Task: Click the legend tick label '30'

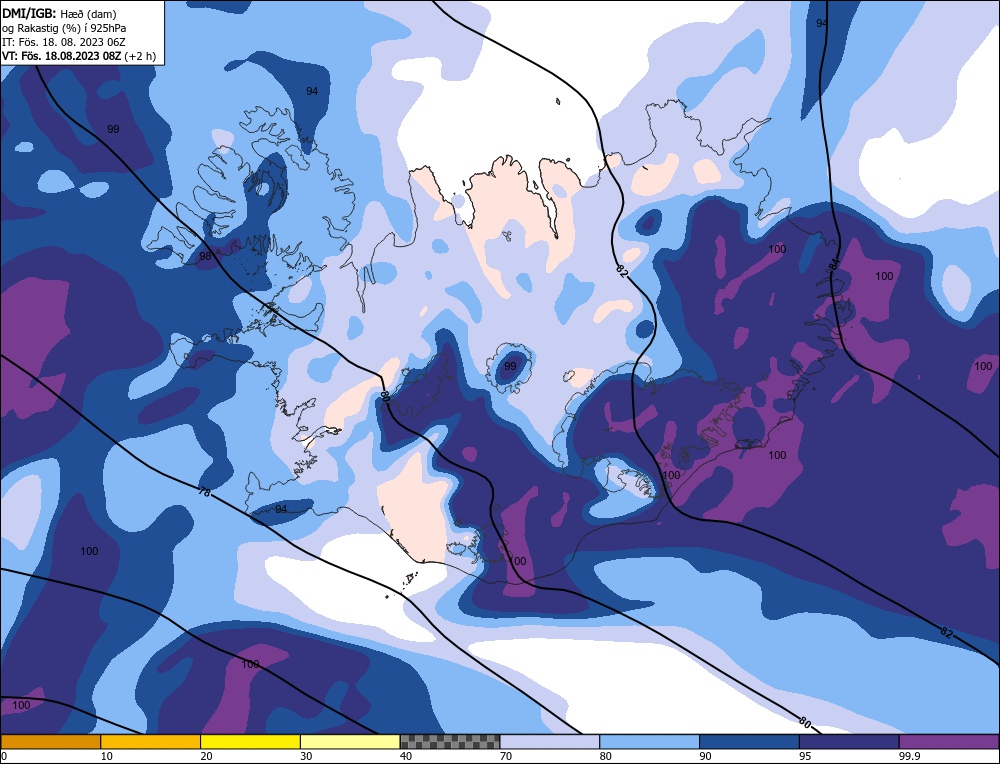Action: [x=306, y=756]
